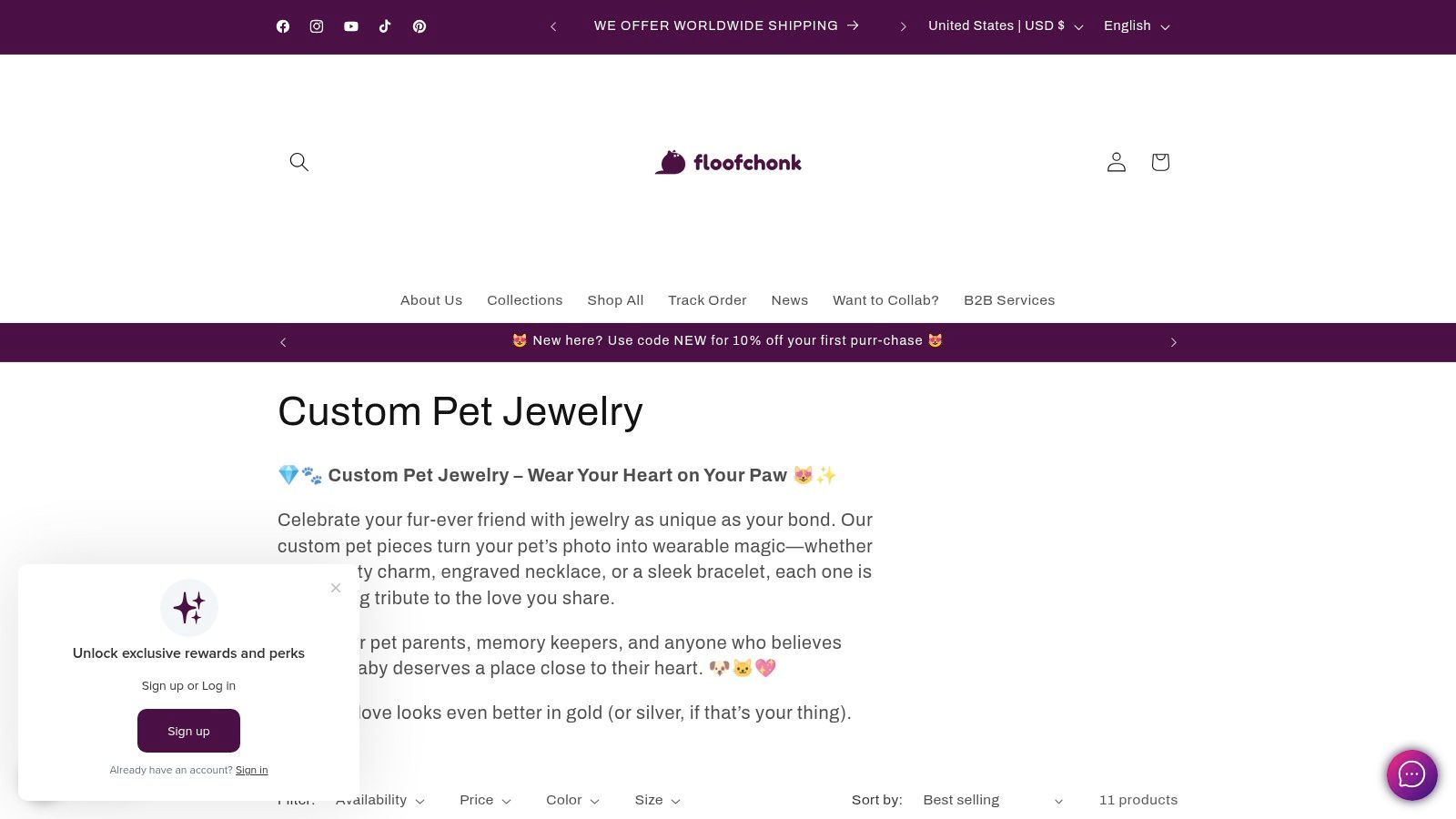Open the chat support bubble
The width and height of the screenshot is (1456, 819).
click(x=1411, y=775)
